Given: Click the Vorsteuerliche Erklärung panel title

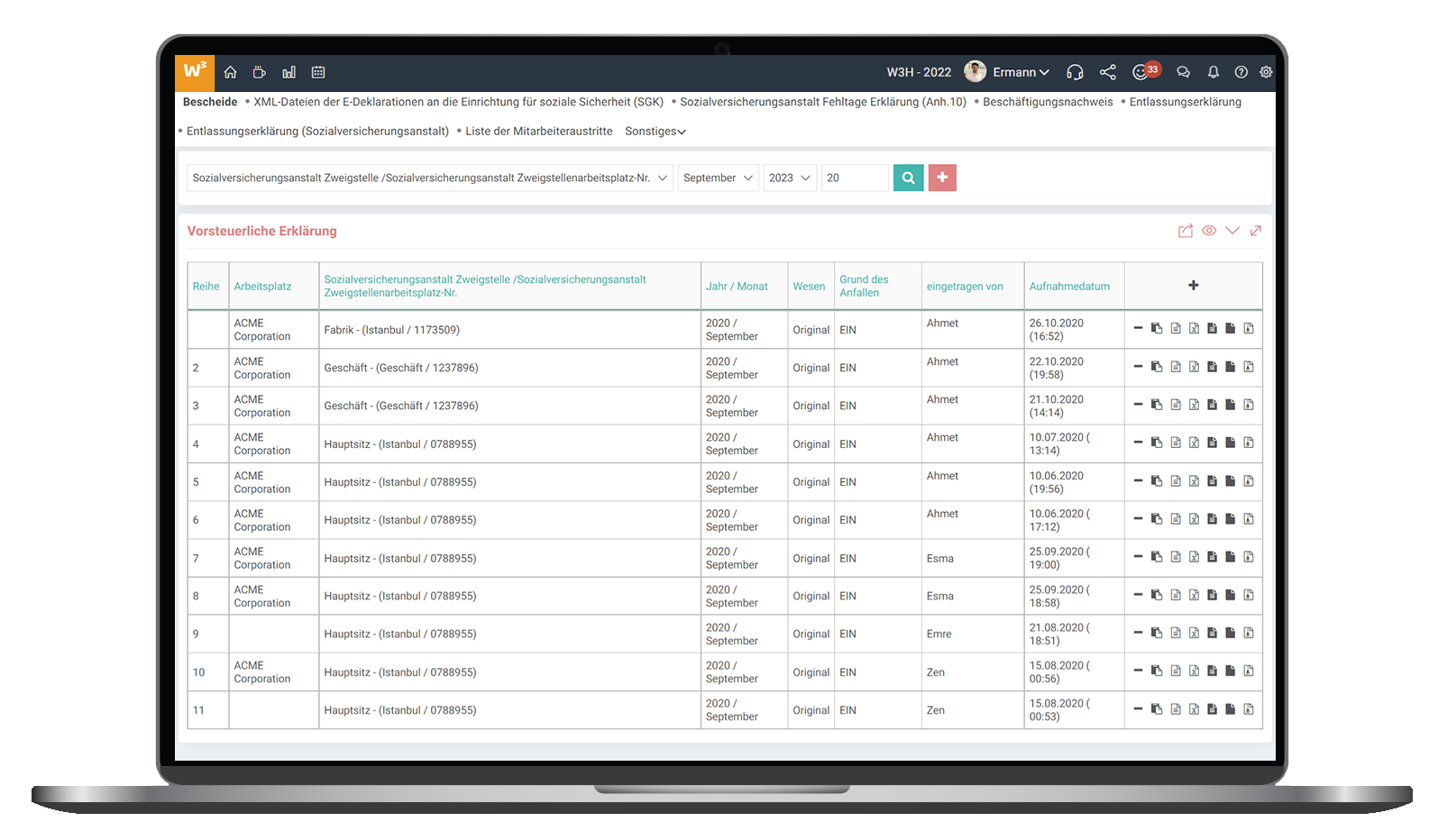Looking at the screenshot, I should (262, 231).
